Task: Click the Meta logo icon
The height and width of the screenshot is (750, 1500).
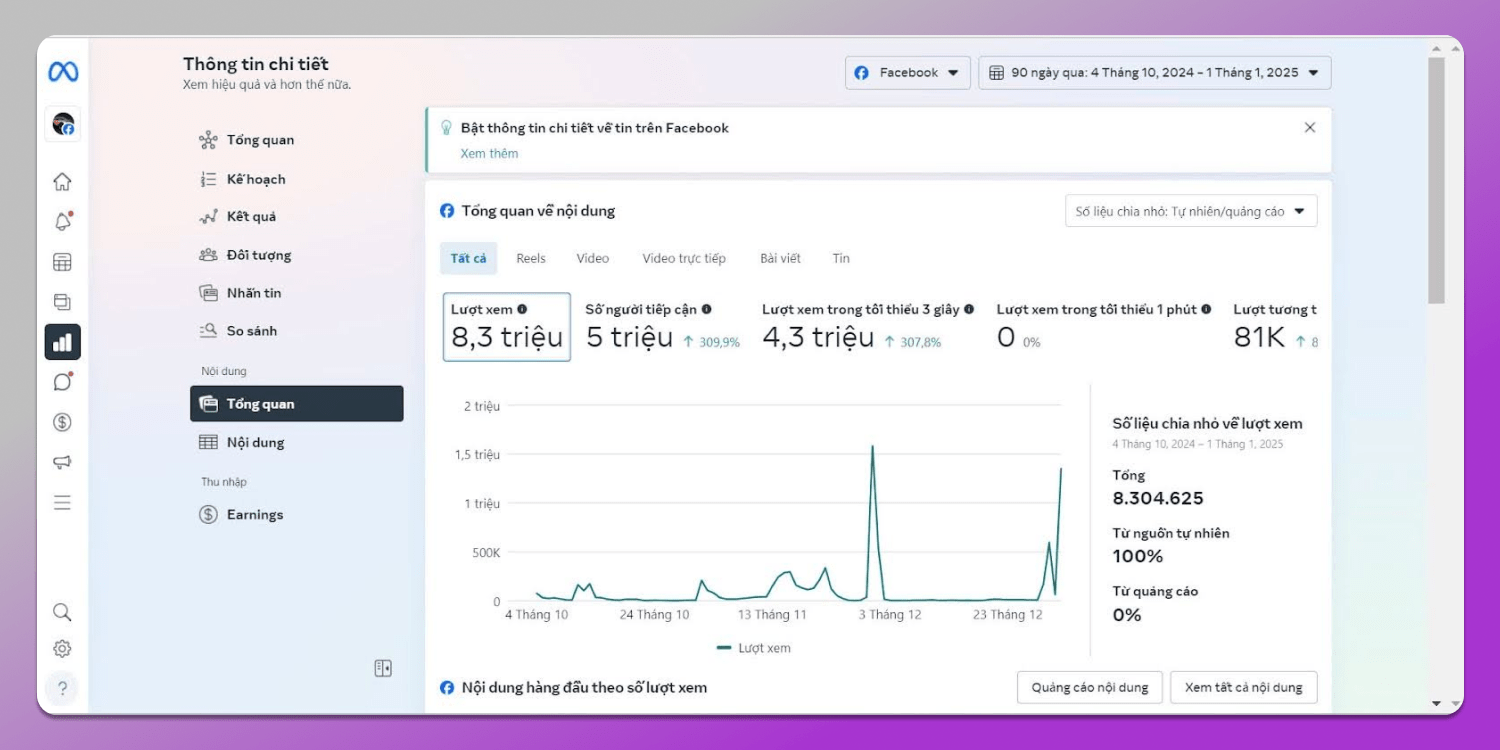Action: 63,72
